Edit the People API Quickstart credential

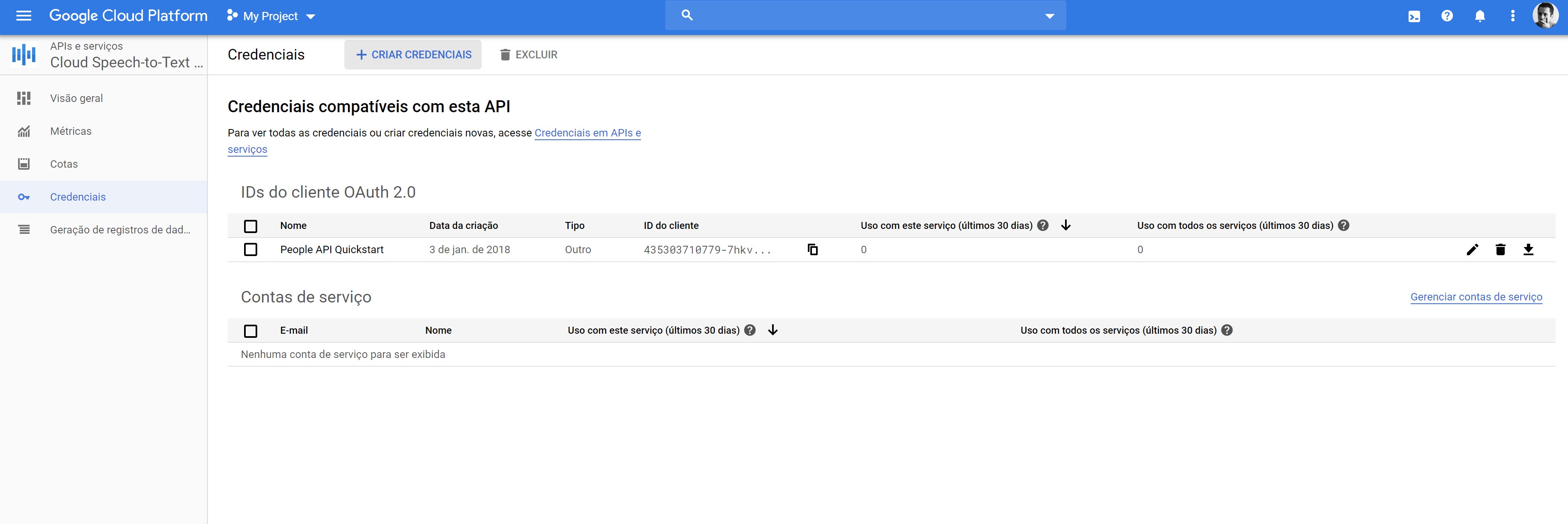pos(1472,249)
